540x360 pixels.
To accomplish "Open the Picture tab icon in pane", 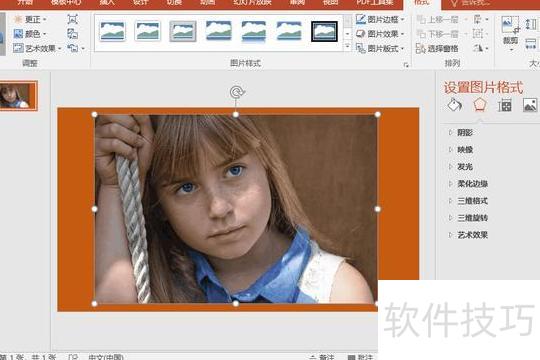I will pyautogui.click(x=530, y=105).
